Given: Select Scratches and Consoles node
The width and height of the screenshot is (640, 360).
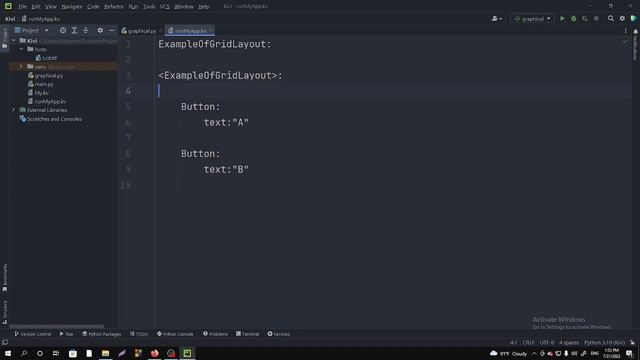Looking at the screenshot, I should coord(51,119).
